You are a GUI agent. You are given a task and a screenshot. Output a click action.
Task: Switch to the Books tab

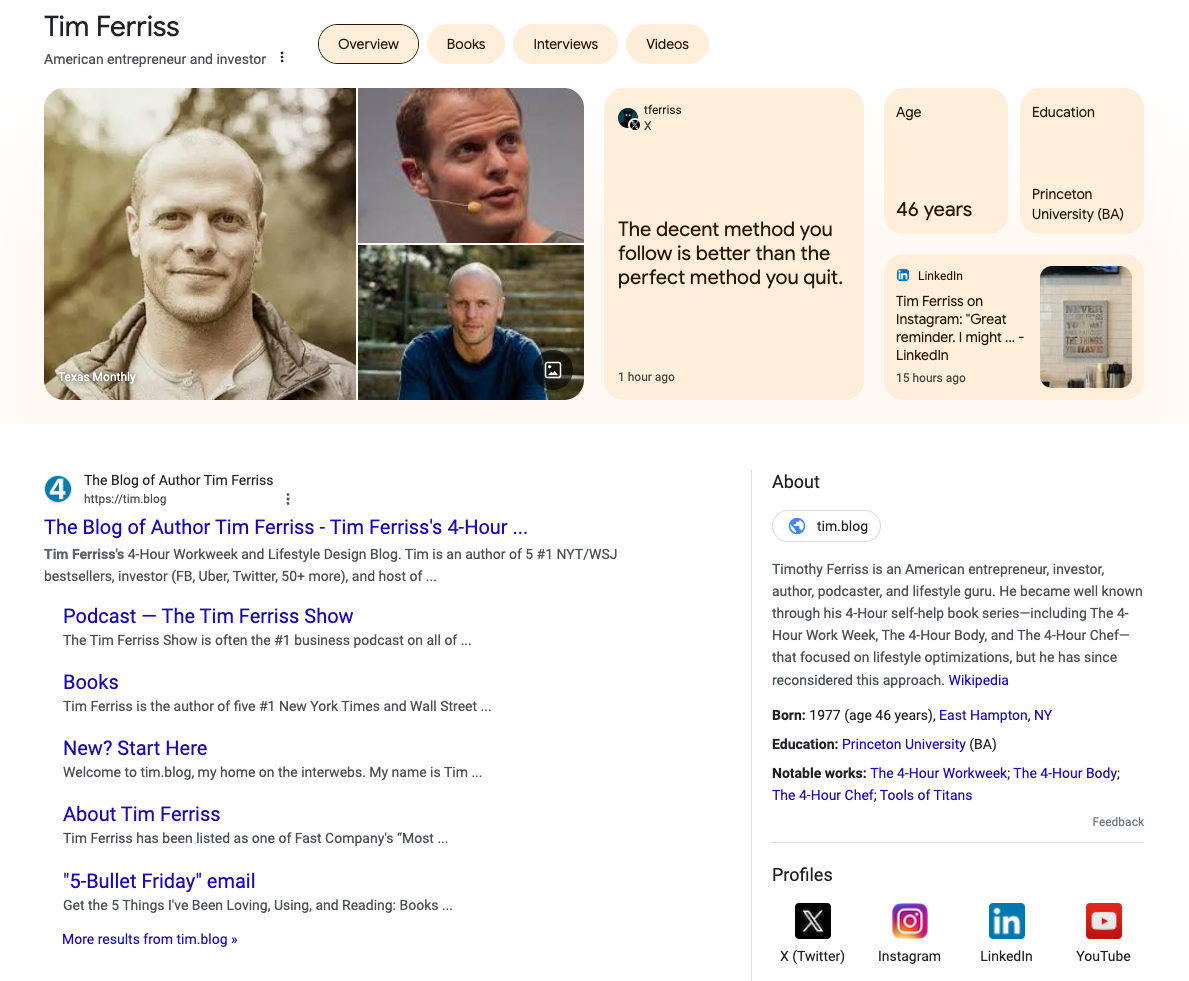465,44
